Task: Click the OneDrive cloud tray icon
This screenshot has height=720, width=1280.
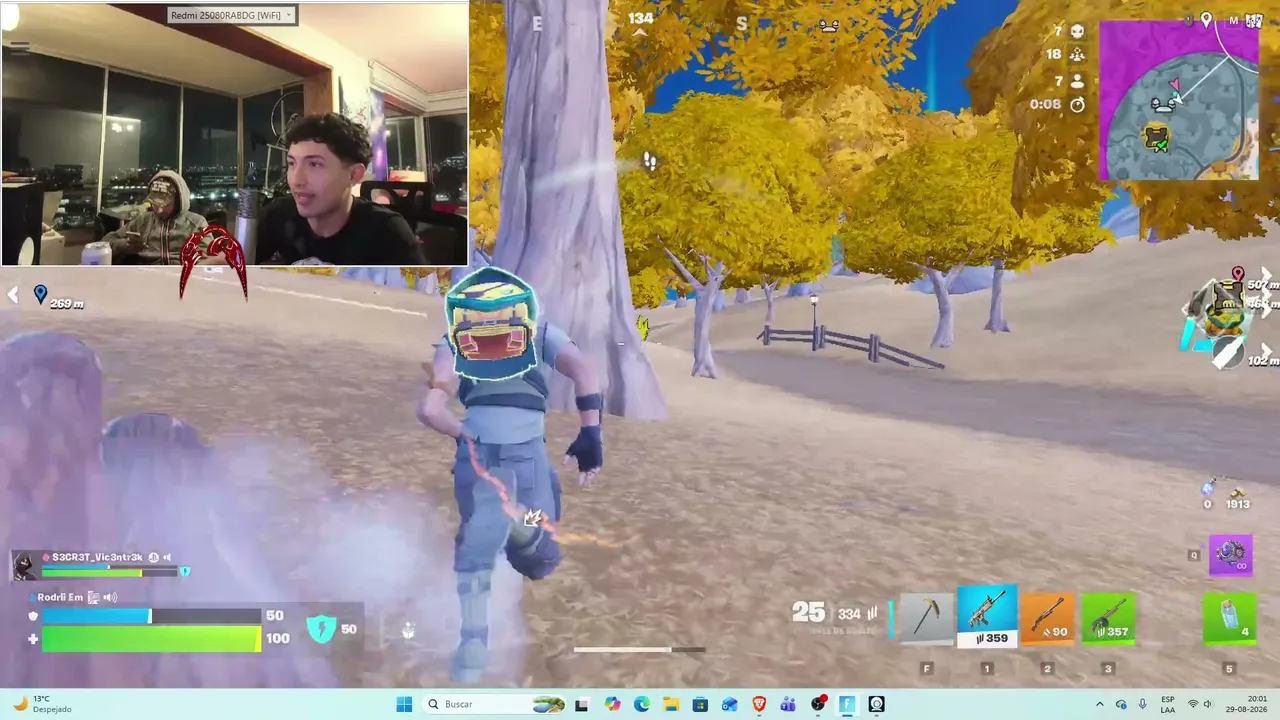Action: [1121, 704]
